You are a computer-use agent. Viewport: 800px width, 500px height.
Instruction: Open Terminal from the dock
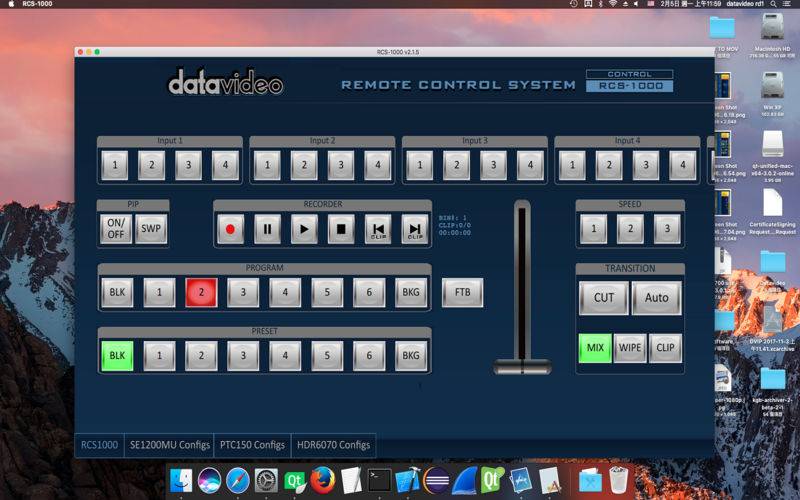[x=380, y=480]
